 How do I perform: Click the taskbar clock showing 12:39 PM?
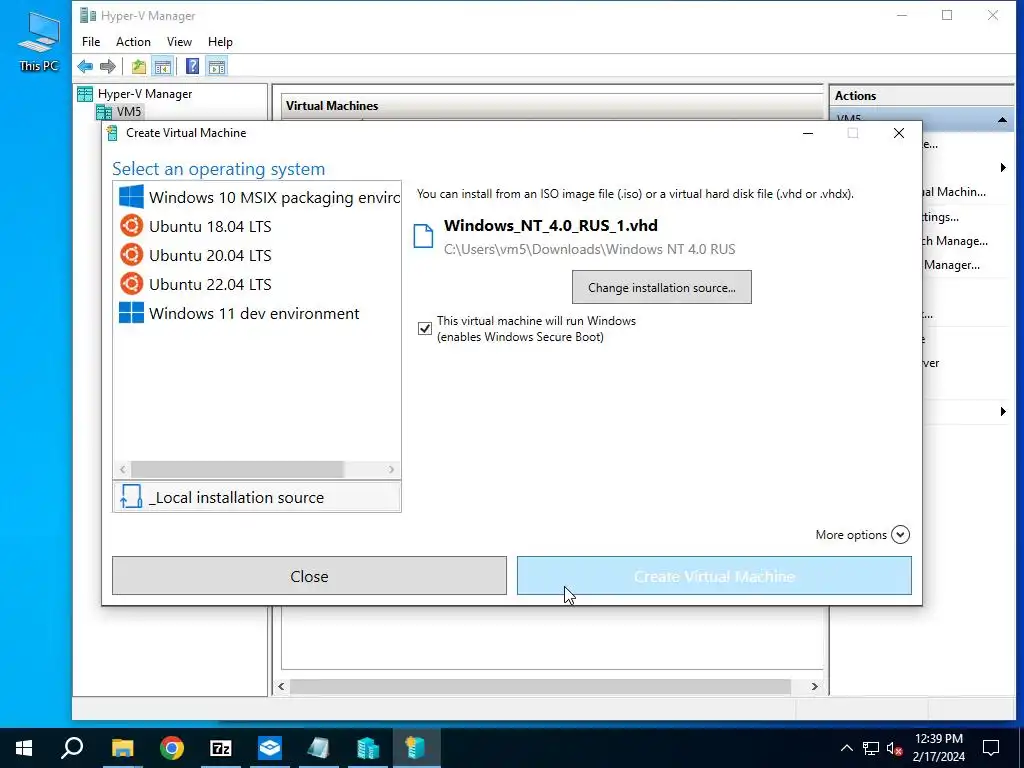coord(938,748)
